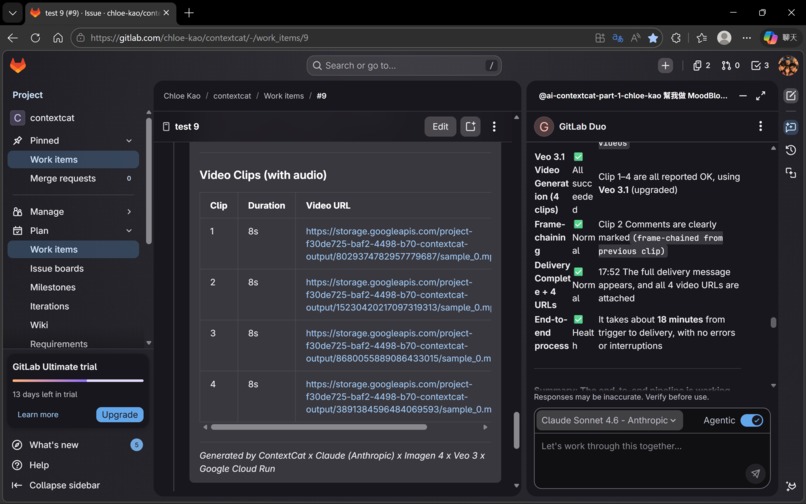Click the Upgrade button

pos(119,415)
